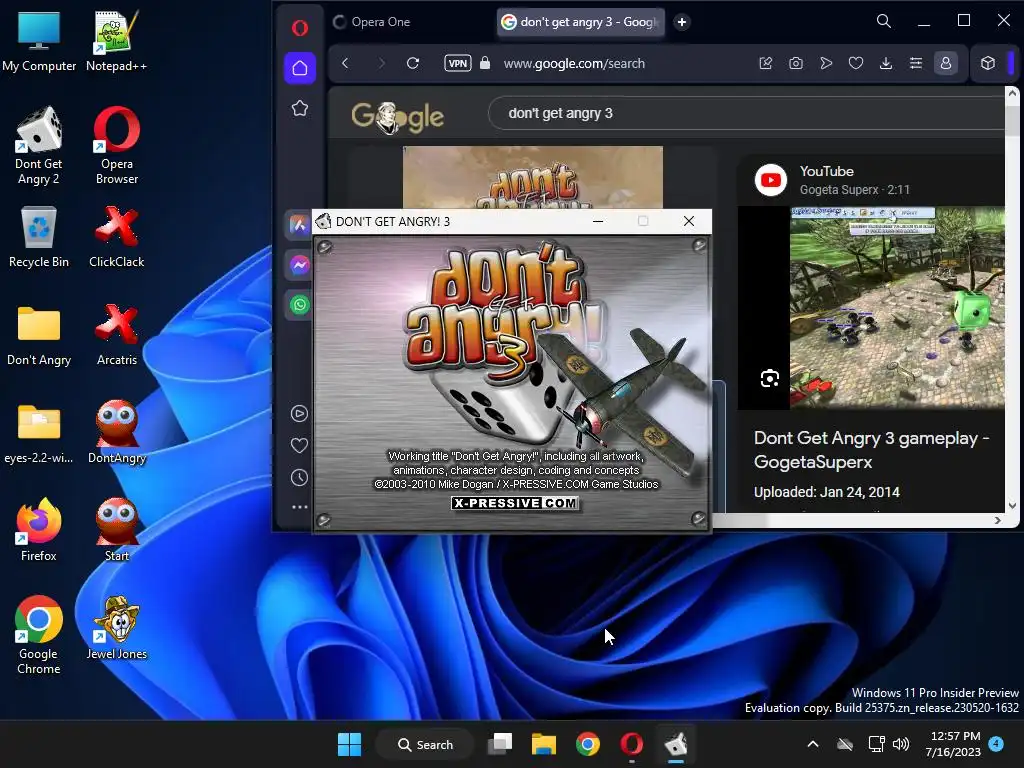The height and width of the screenshot is (768, 1024).
Task: Launch Google Chrome desktop shortcut
Action: 39,635
